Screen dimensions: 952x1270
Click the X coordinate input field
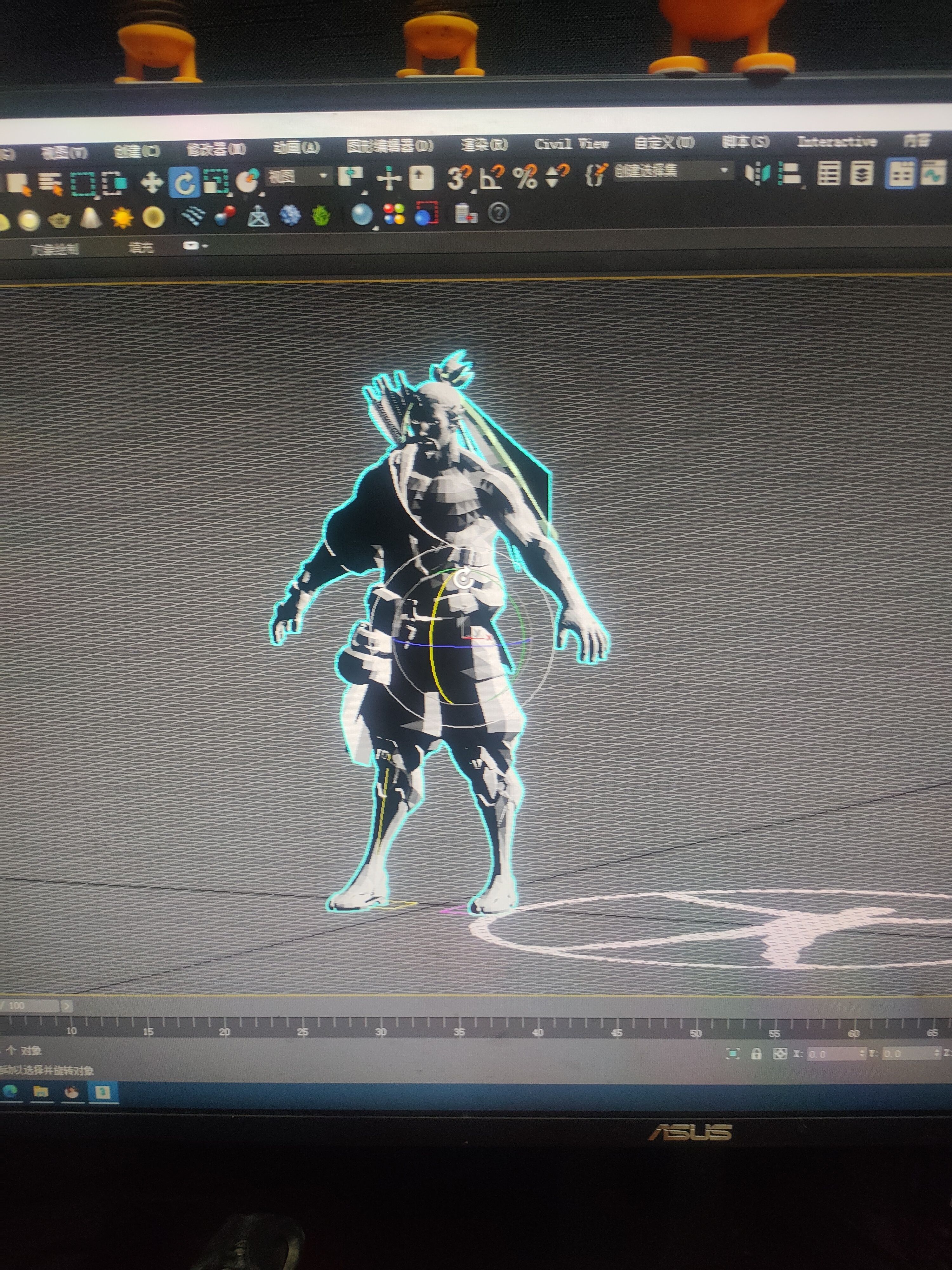coord(836,1054)
